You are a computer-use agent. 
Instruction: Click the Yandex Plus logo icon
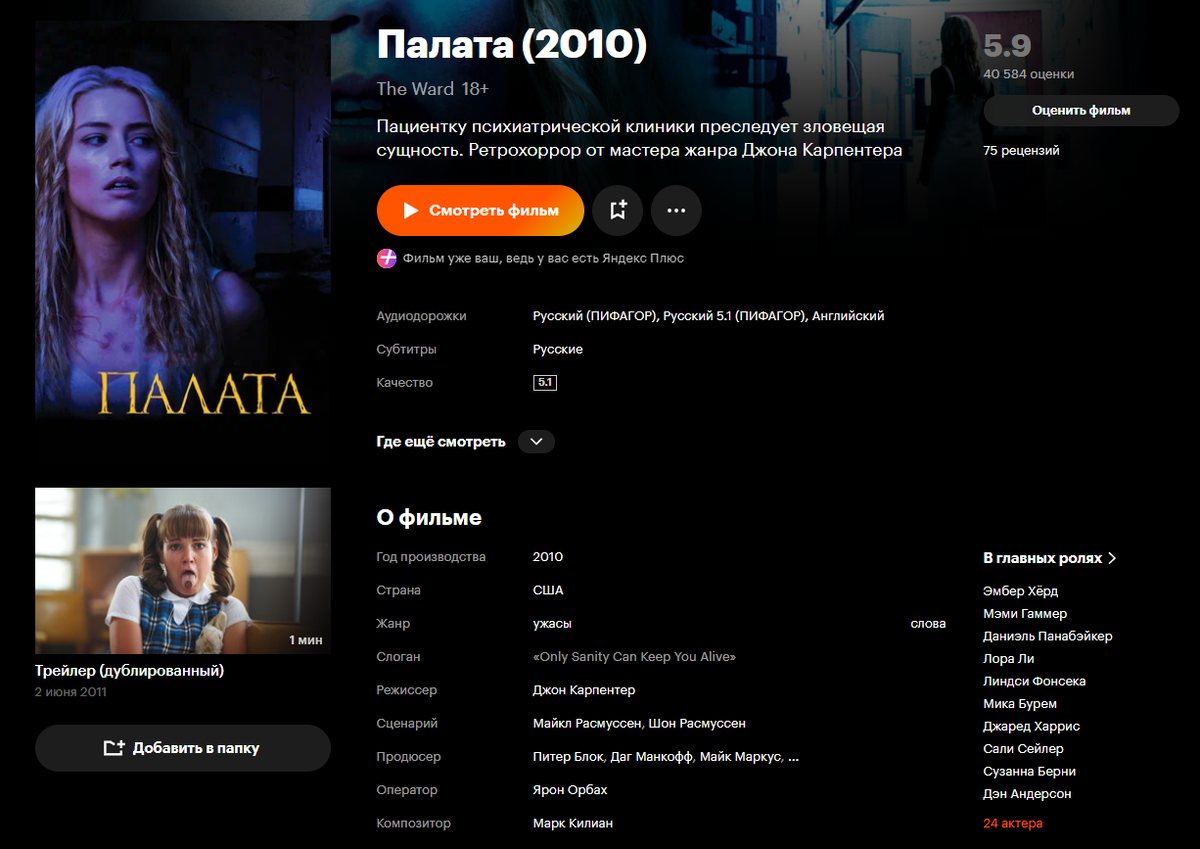coord(387,258)
